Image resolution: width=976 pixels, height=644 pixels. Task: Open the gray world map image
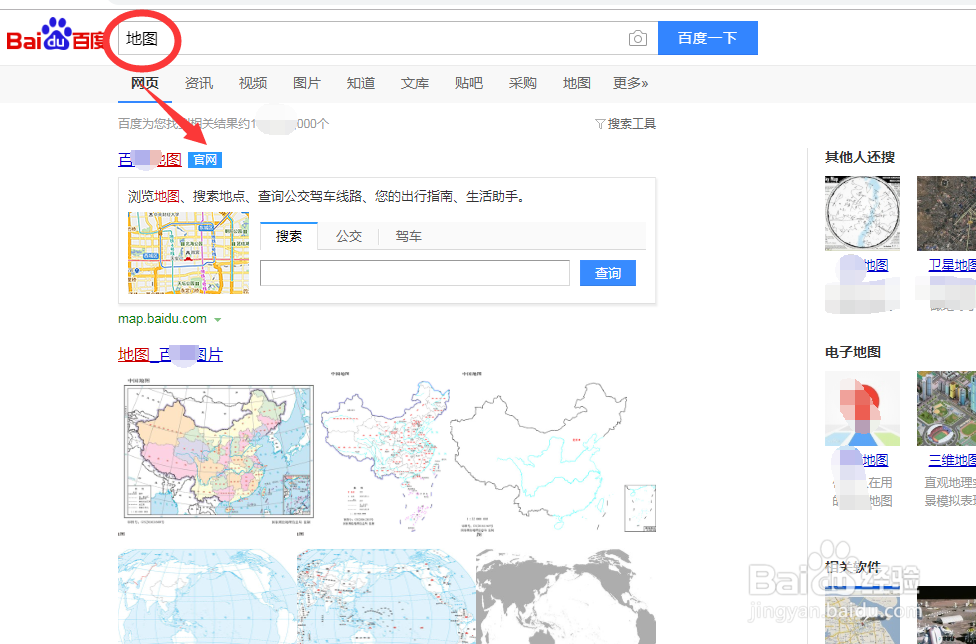coord(566,596)
